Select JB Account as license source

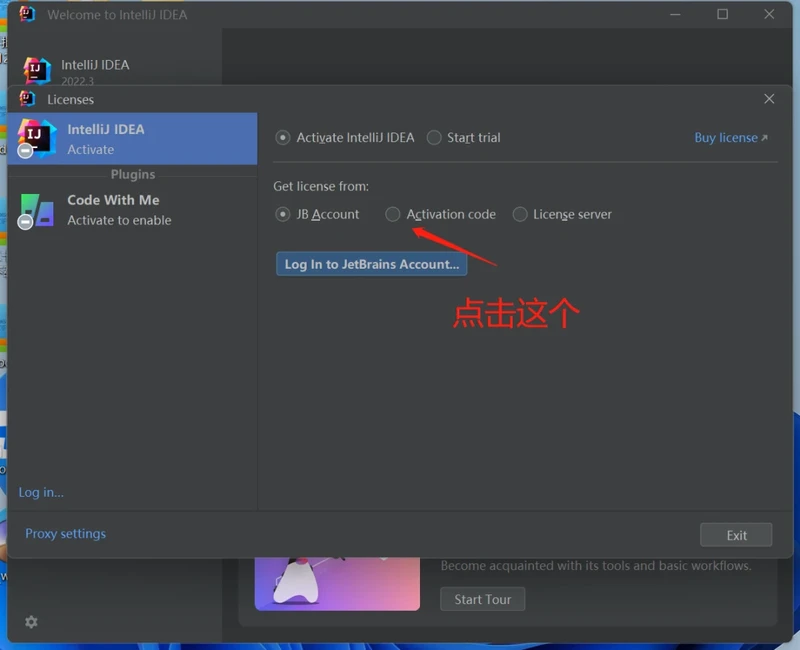point(283,214)
